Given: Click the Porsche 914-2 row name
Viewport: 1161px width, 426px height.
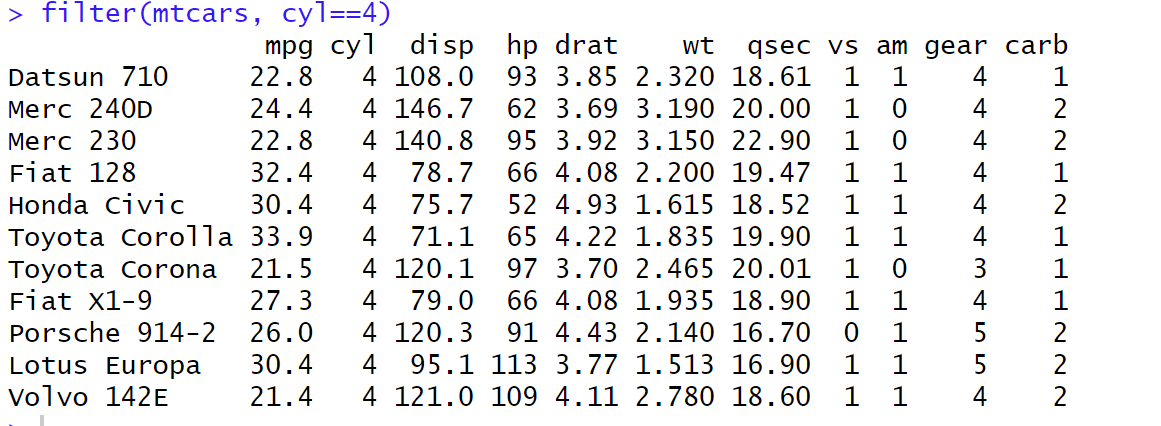Looking at the screenshot, I should click(112, 334).
